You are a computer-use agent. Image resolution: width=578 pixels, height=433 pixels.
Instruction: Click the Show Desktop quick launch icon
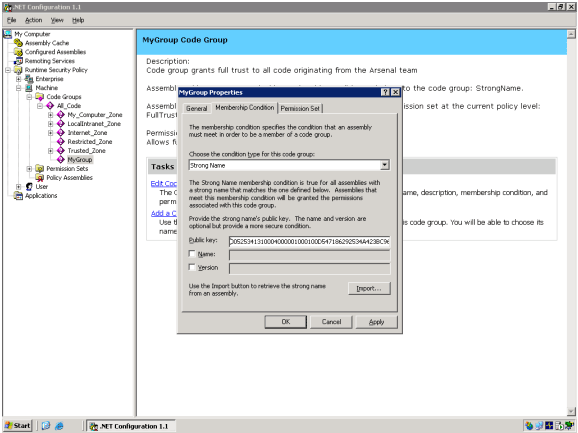point(46,426)
